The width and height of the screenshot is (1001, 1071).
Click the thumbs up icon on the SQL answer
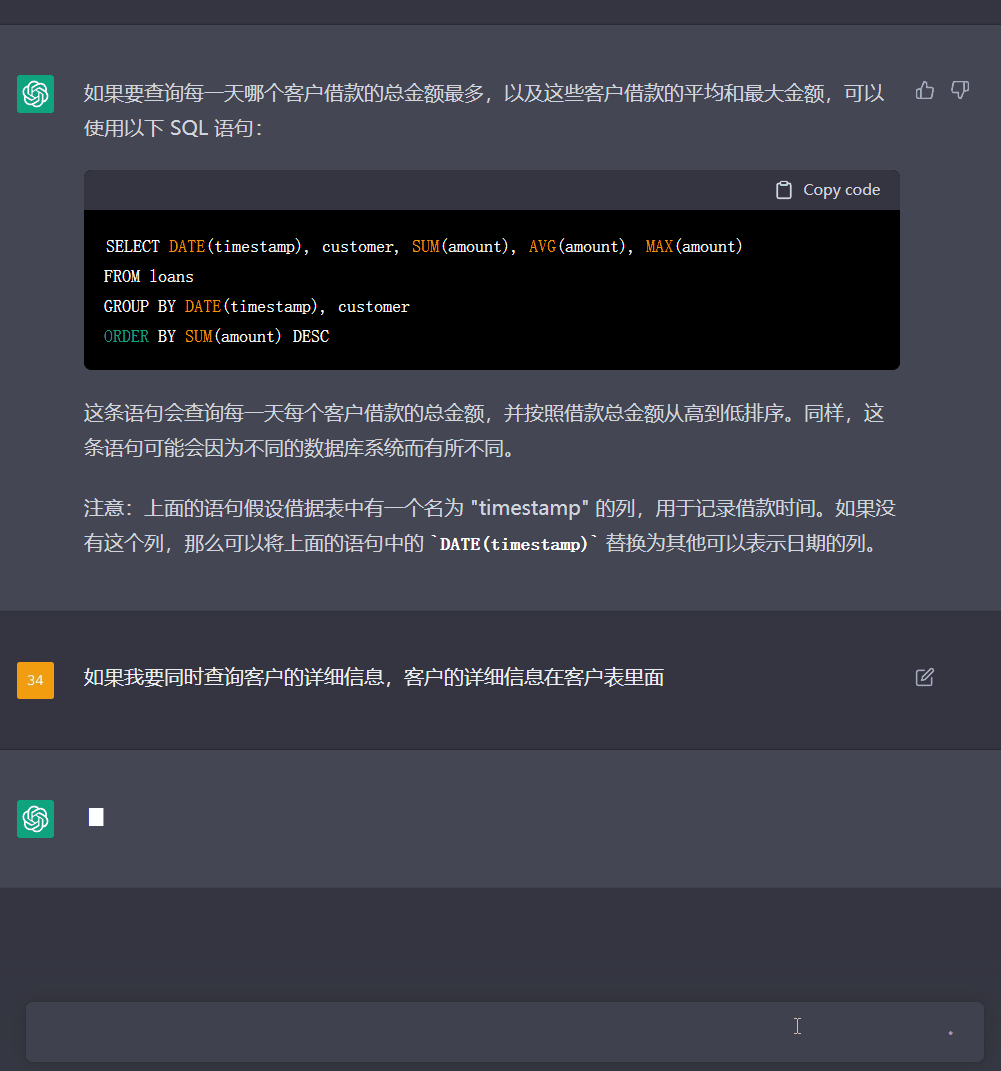coord(925,91)
